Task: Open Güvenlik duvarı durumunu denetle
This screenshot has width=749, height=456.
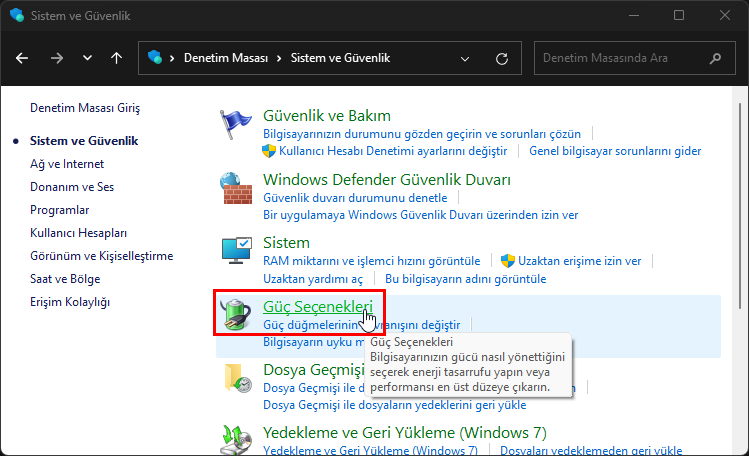Action: click(355, 198)
